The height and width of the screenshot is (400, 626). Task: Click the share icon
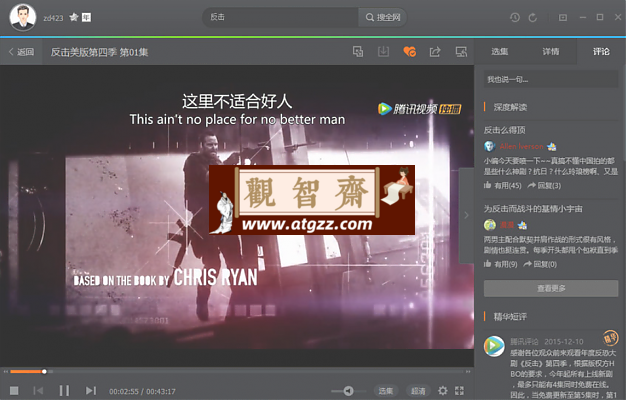(435, 51)
